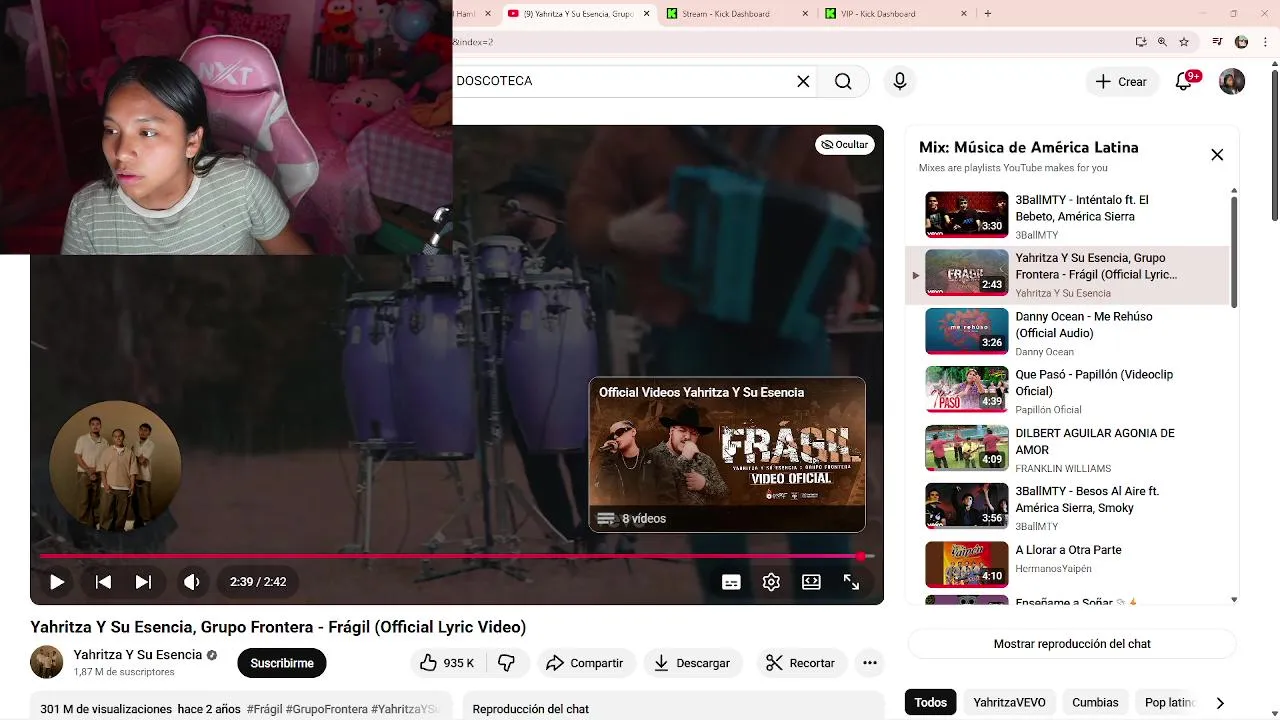Click the video progress bar
The height and width of the screenshot is (720, 1280).
pyautogui.click(x=456, y=556)
